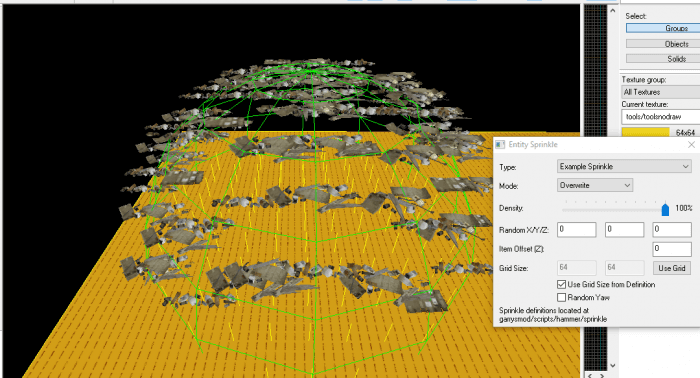The width and height of the screenshot is (700, 378).
Task: Expand the All Textures group dropdown
Action: point(661,92)
